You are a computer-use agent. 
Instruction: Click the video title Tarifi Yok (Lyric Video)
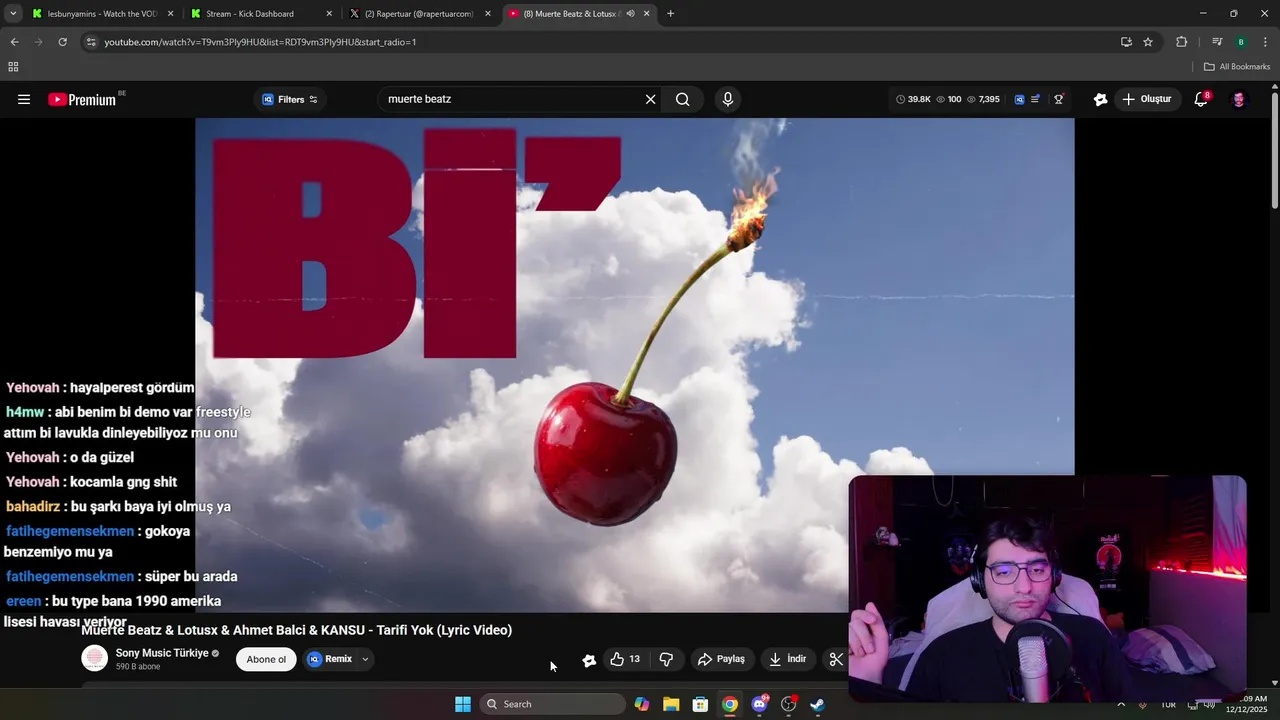coord(296,630)
